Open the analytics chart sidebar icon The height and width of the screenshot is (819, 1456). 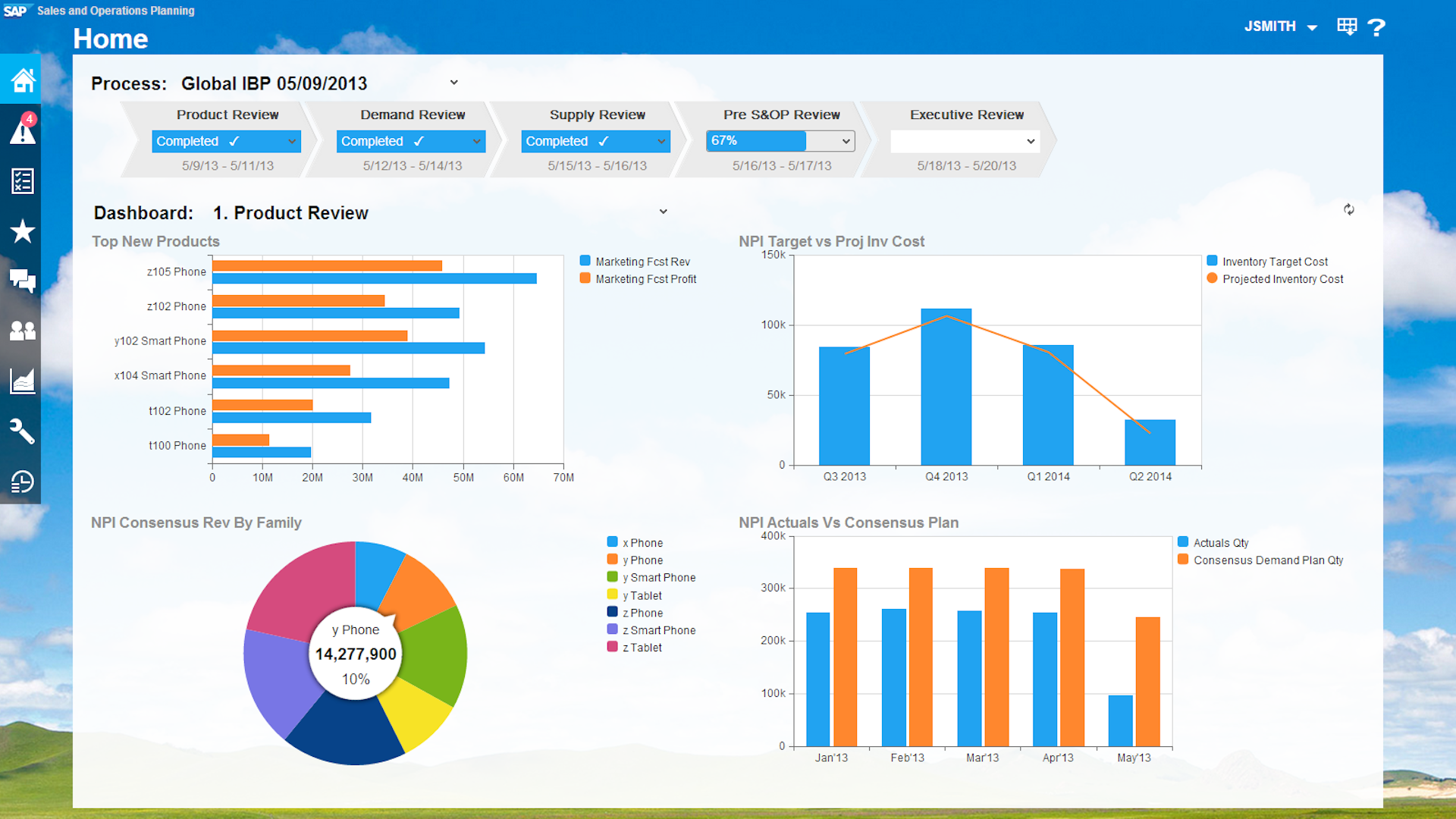(x=22, y=381)
